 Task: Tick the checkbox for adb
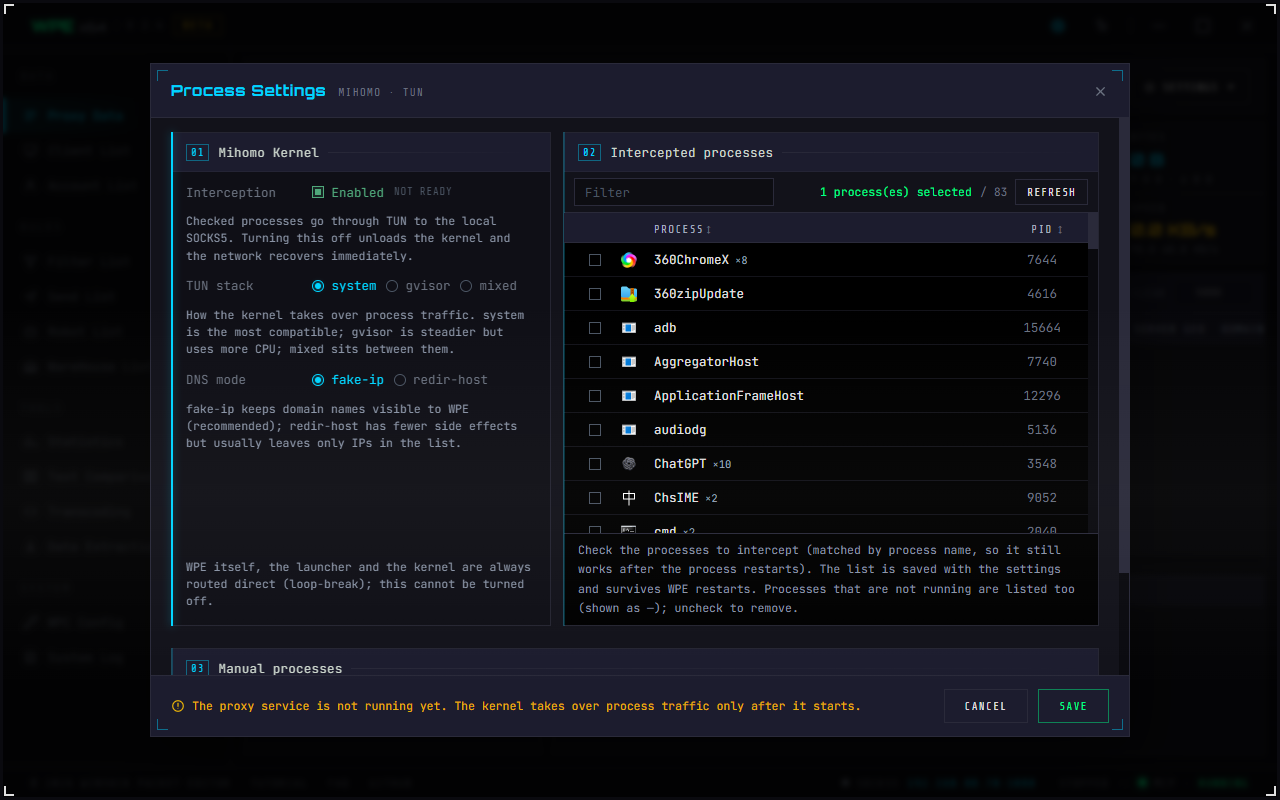point(595,328)
